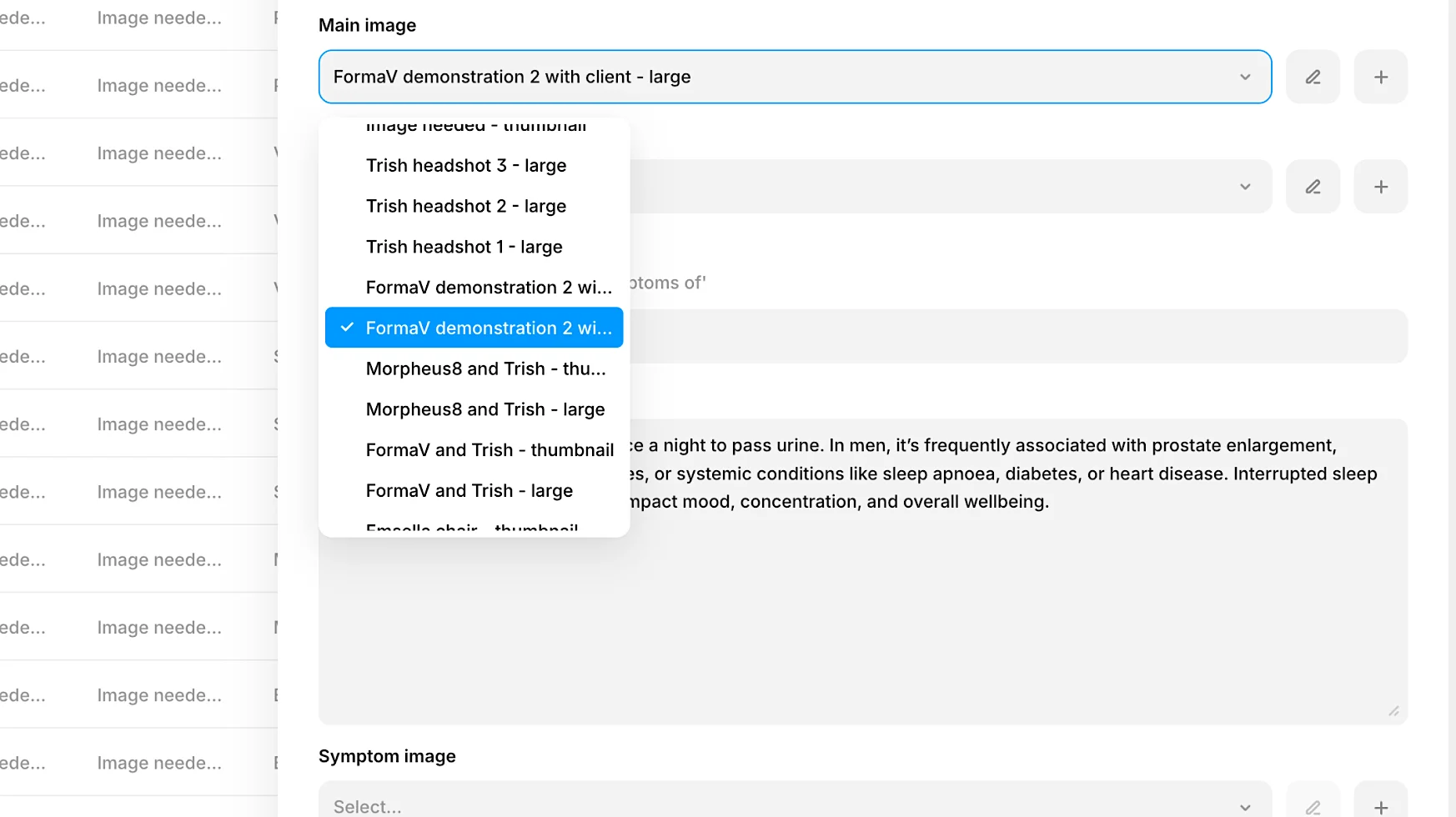Edit the second image field
Screen dimensions: 1456x817
[x=1313, y=186]
